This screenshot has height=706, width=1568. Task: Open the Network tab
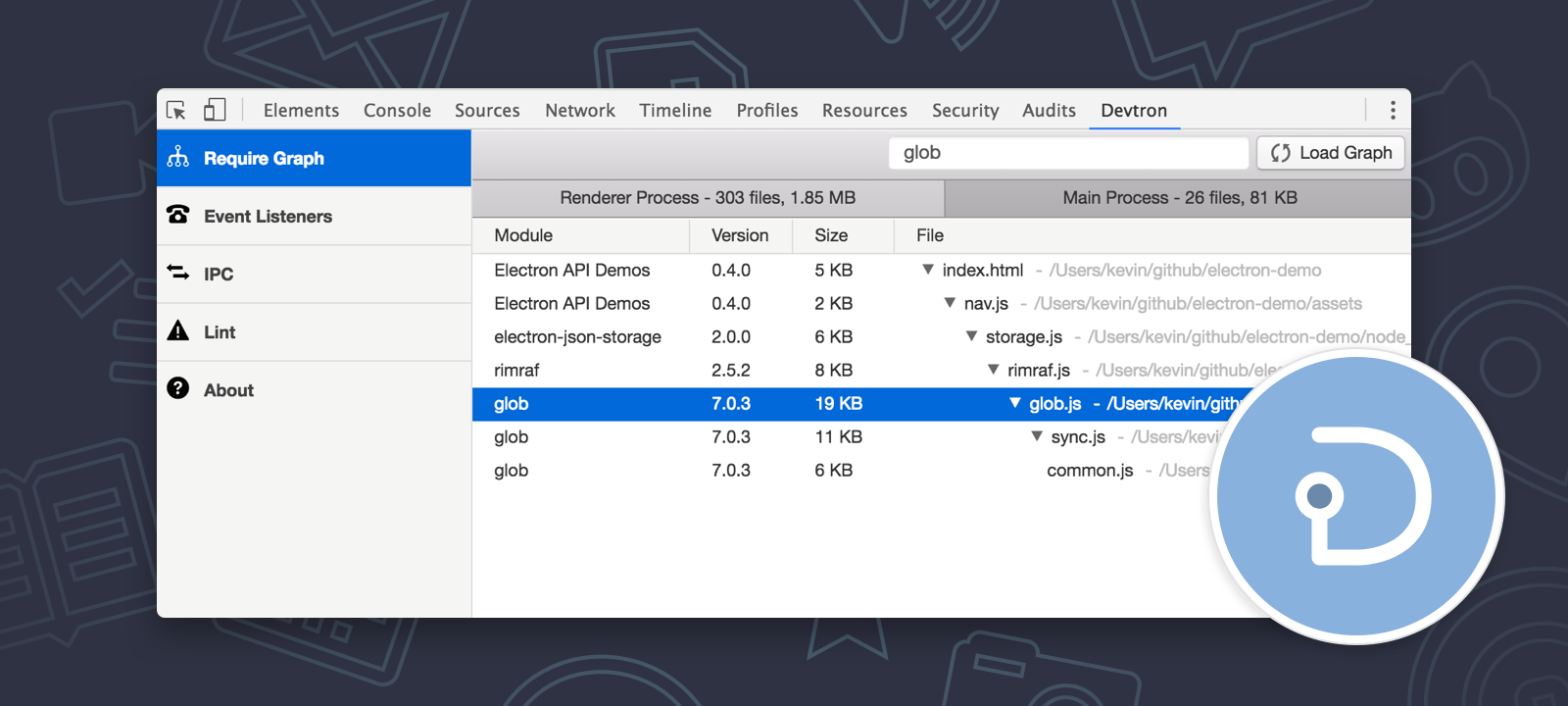(580, 111)
